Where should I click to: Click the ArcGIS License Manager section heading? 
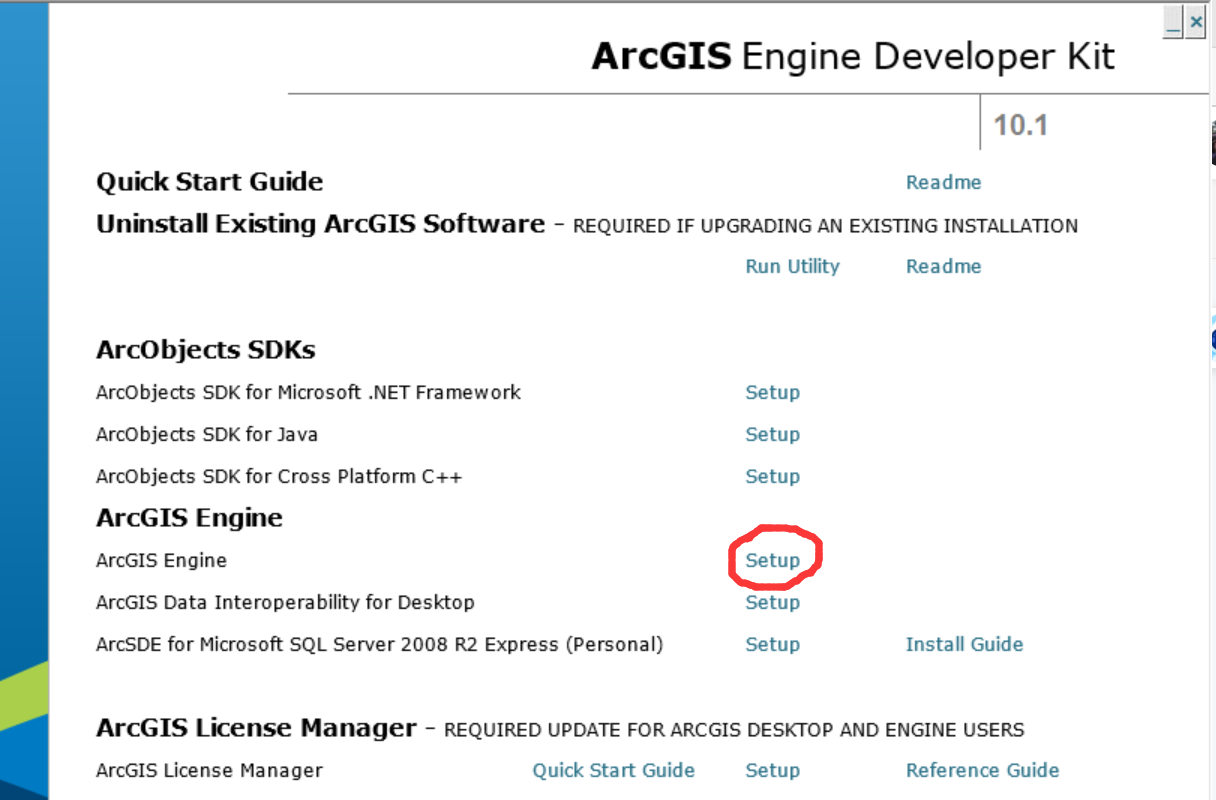point(256,728)
